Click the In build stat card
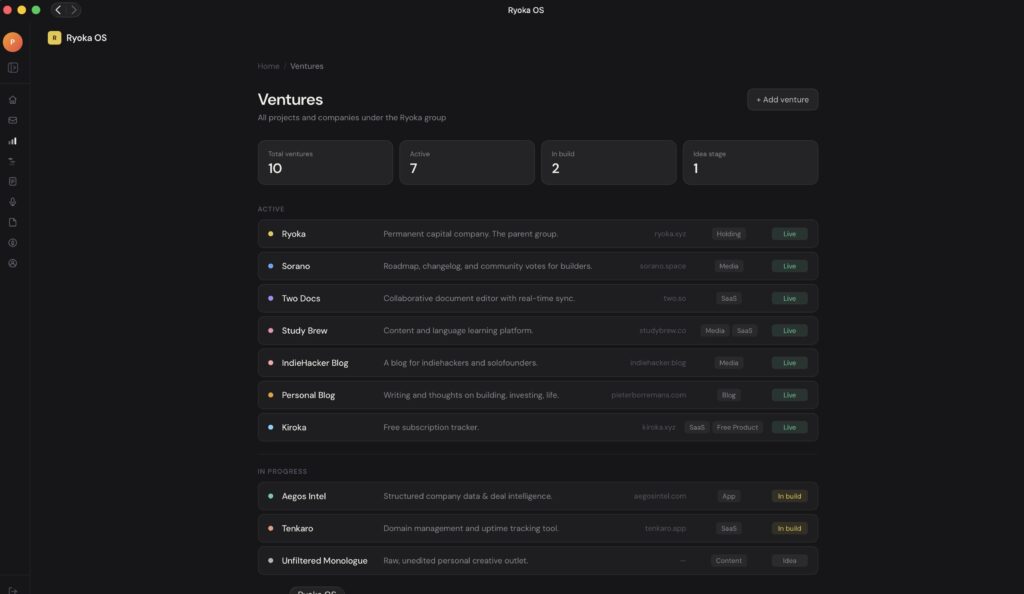Screen dimensions: 1024x594 609,163
